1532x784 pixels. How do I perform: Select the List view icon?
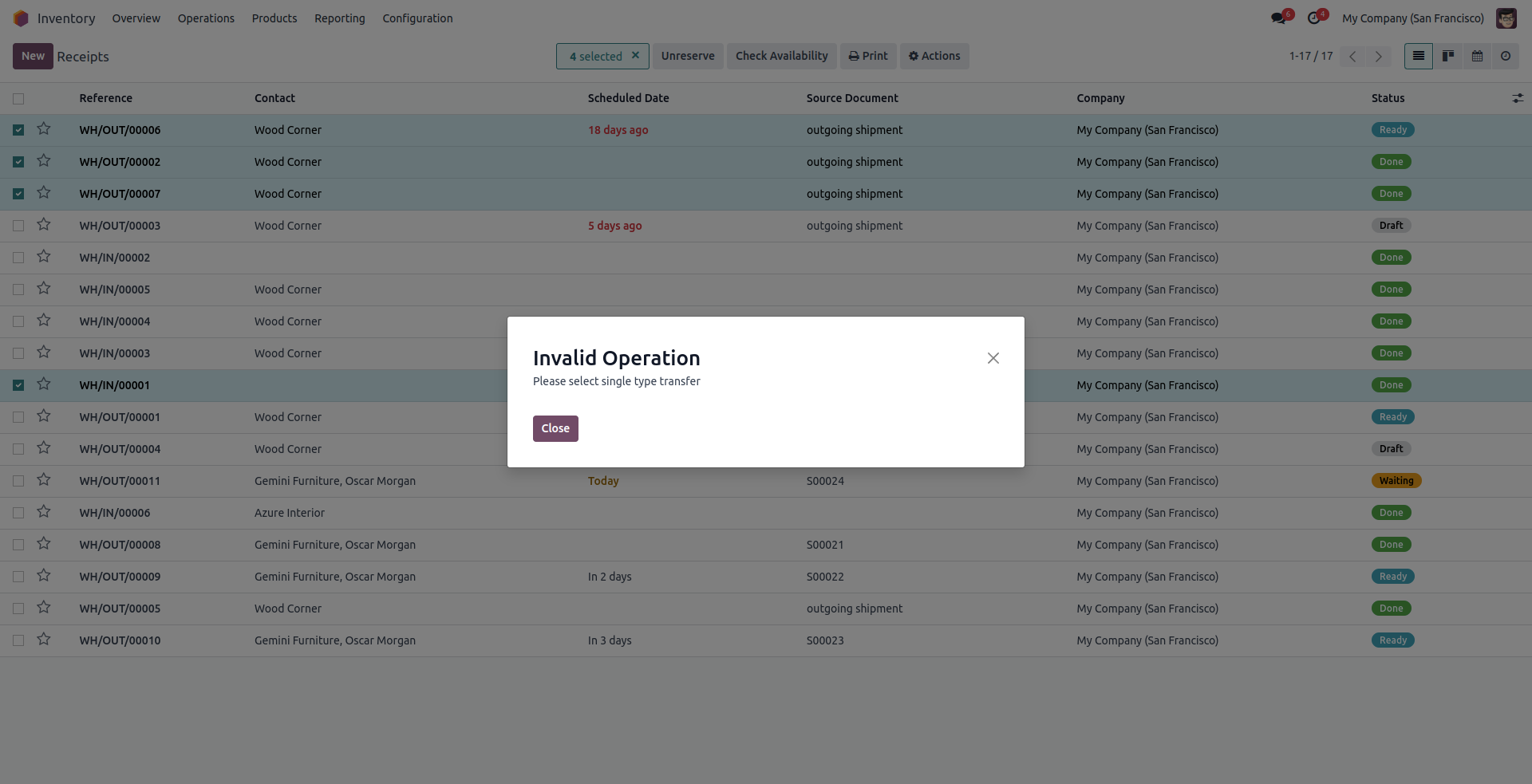1418,56
